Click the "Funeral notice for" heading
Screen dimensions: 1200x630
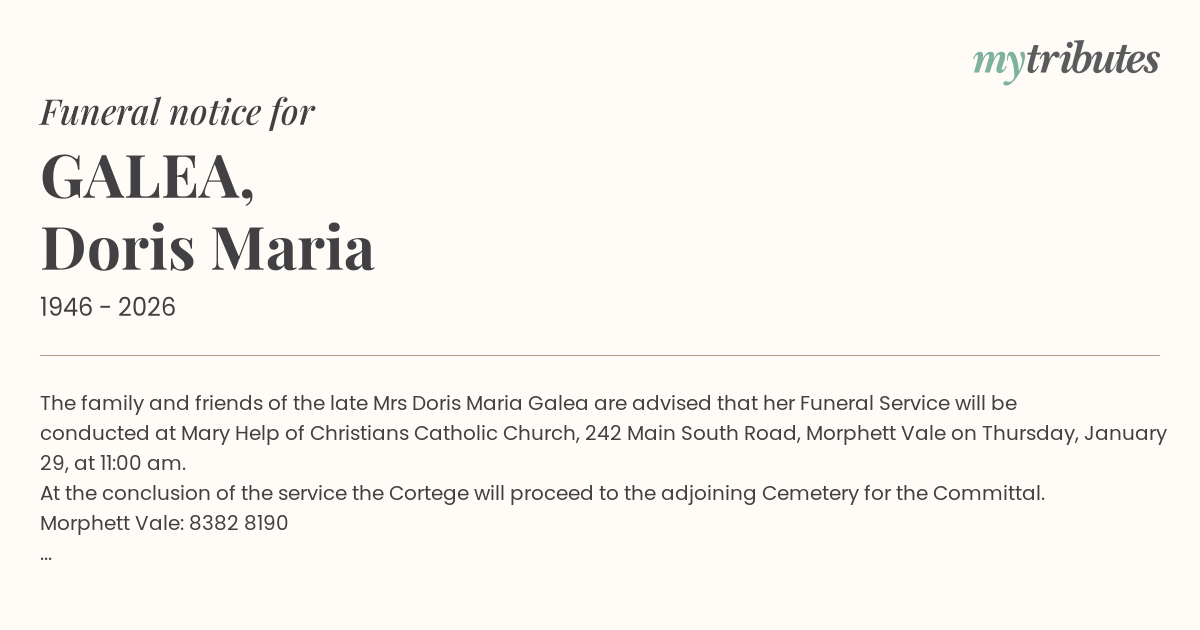click(177, 112)
